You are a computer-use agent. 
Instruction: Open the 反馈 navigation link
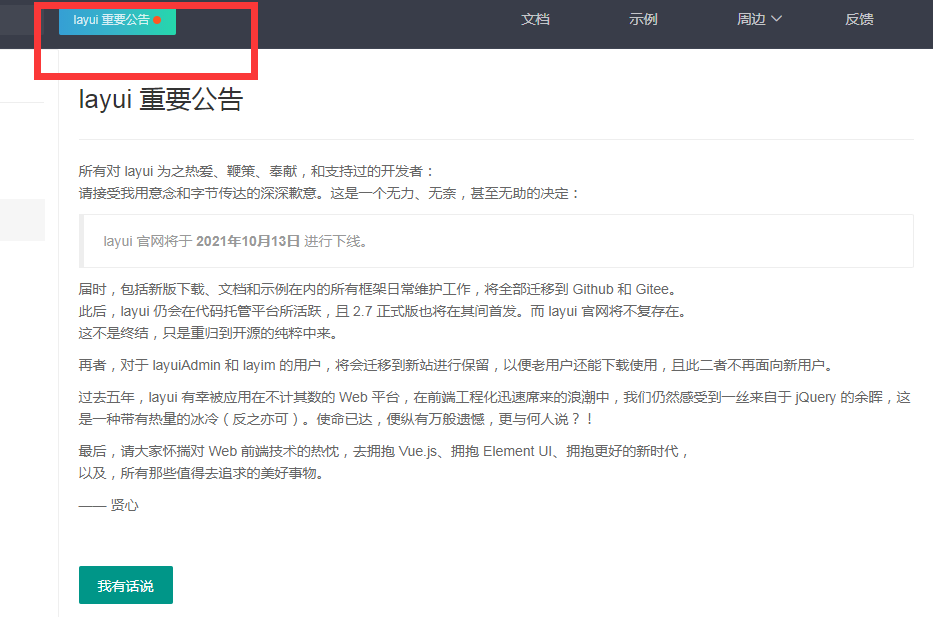pyautogui.click(x=859, y=19)
